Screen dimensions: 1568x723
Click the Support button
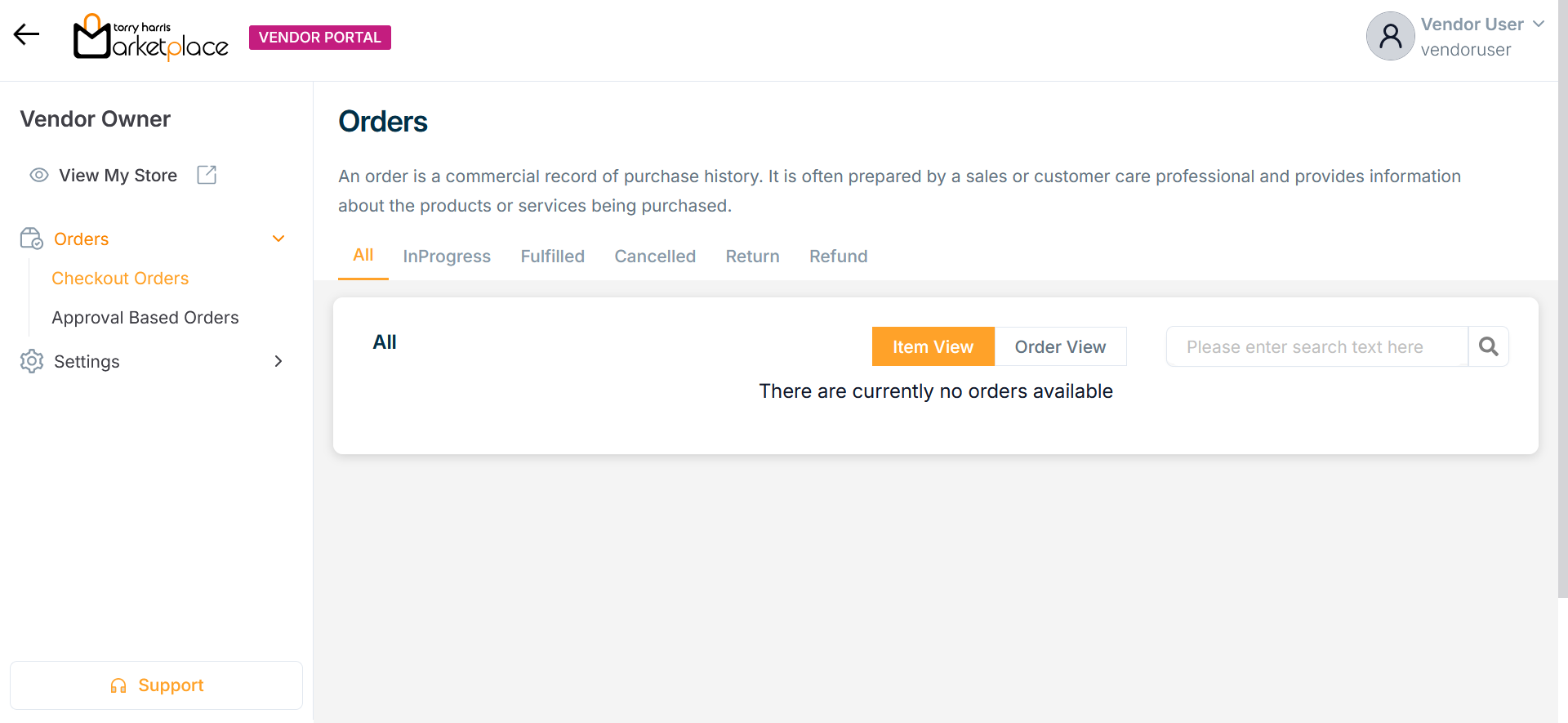coord(156,685)
